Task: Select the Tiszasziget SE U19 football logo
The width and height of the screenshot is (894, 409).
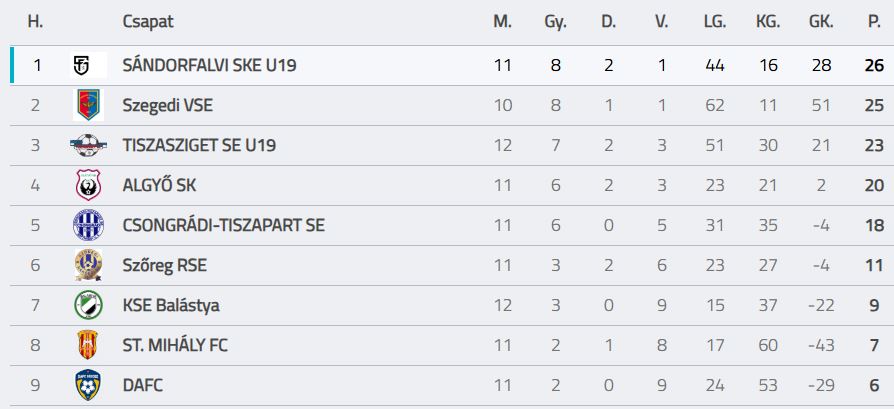Action: [88, 145]
